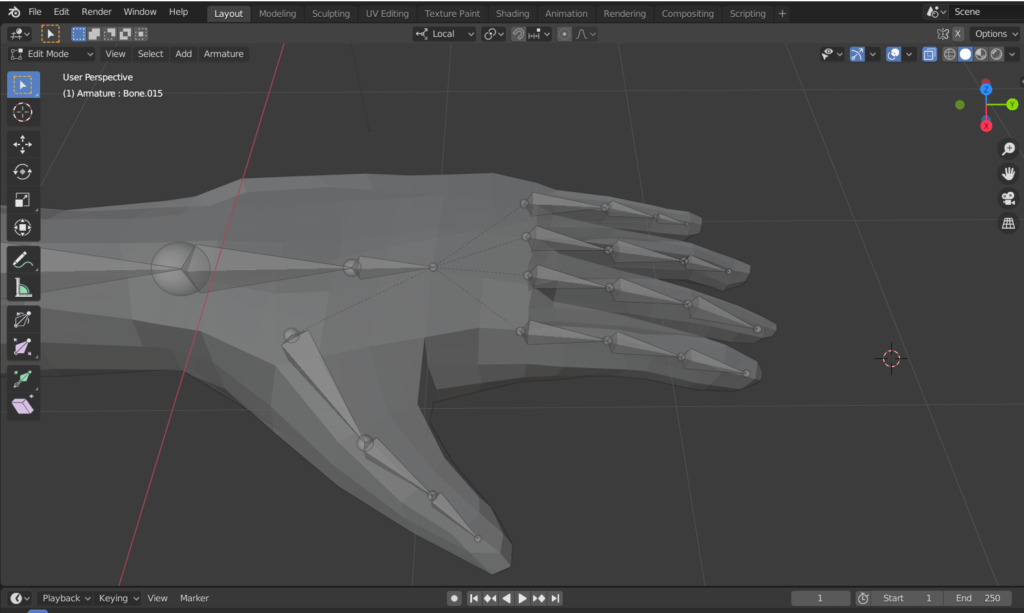Open the Keying popover in timeline
Image resolution: width=1024 pixels, height=613 pixels.
[118, 598]
